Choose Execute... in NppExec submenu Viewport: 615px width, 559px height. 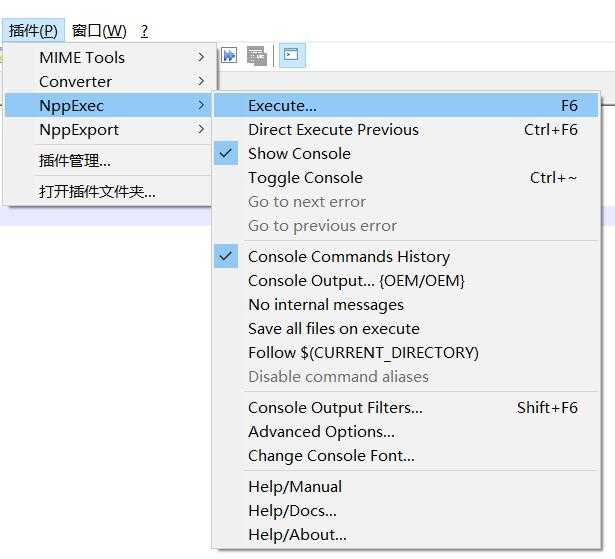point(406,105)
